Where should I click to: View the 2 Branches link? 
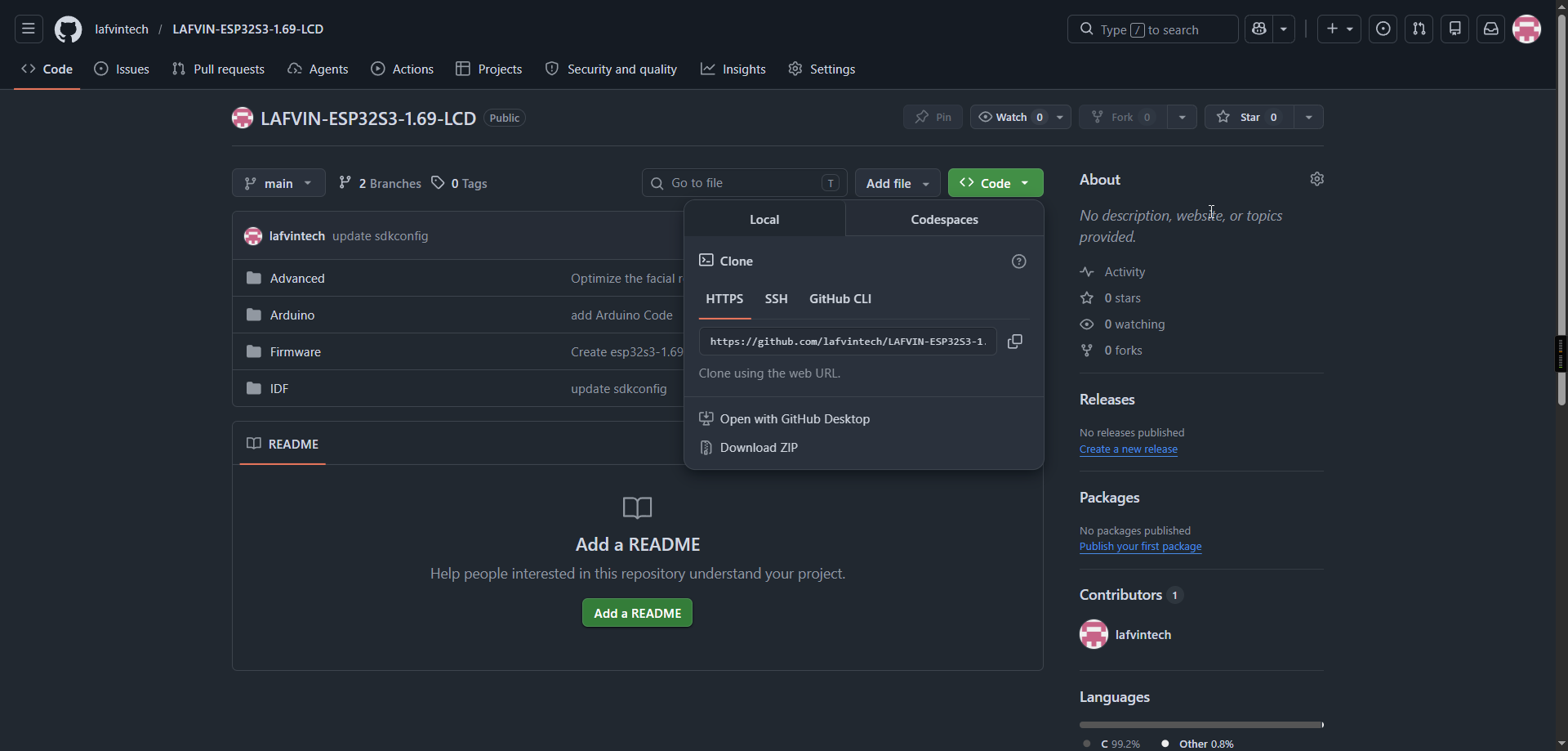380,183
